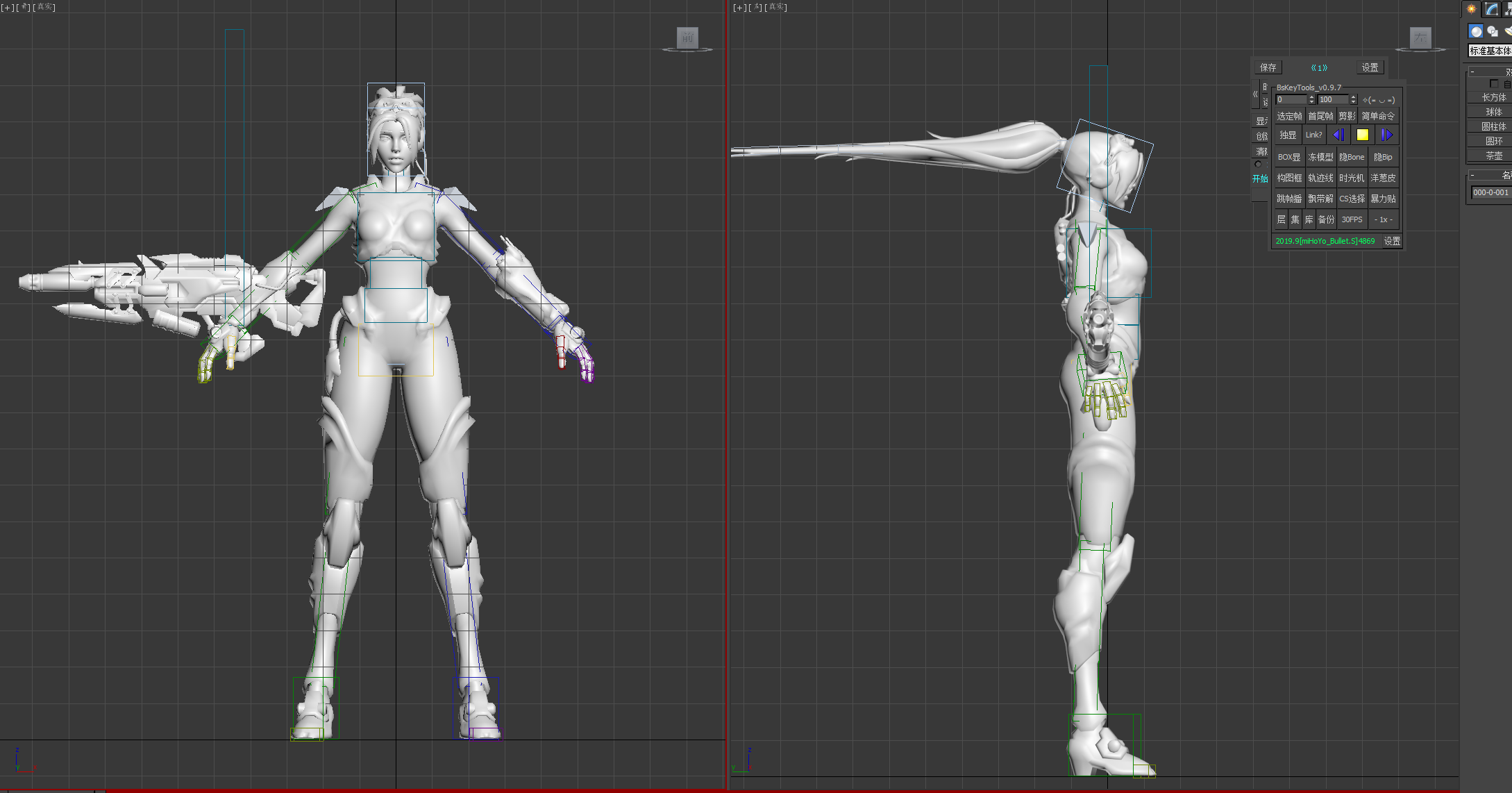Open the Create command panel tab

[x=1471, y=9]
